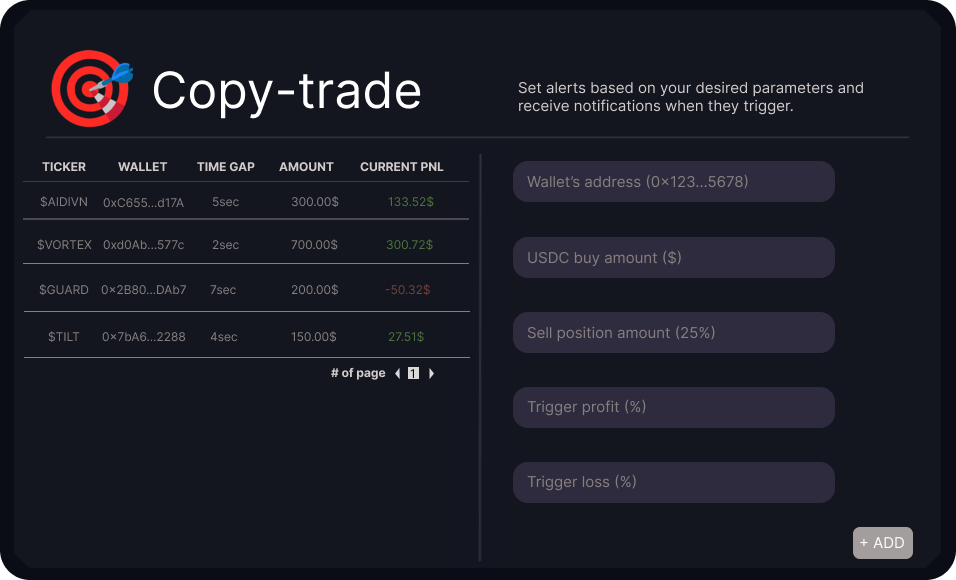
Task: Click the Copy-trade target dartboard icon
Action: (x=91, y=88)
